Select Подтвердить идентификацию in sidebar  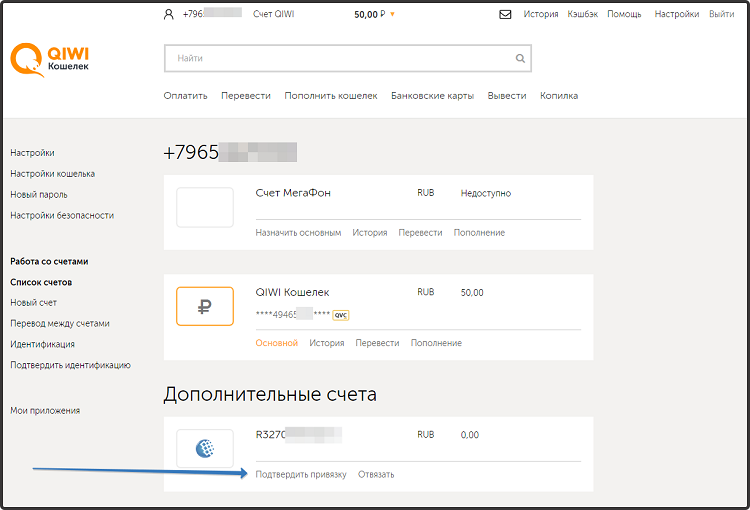70,365
